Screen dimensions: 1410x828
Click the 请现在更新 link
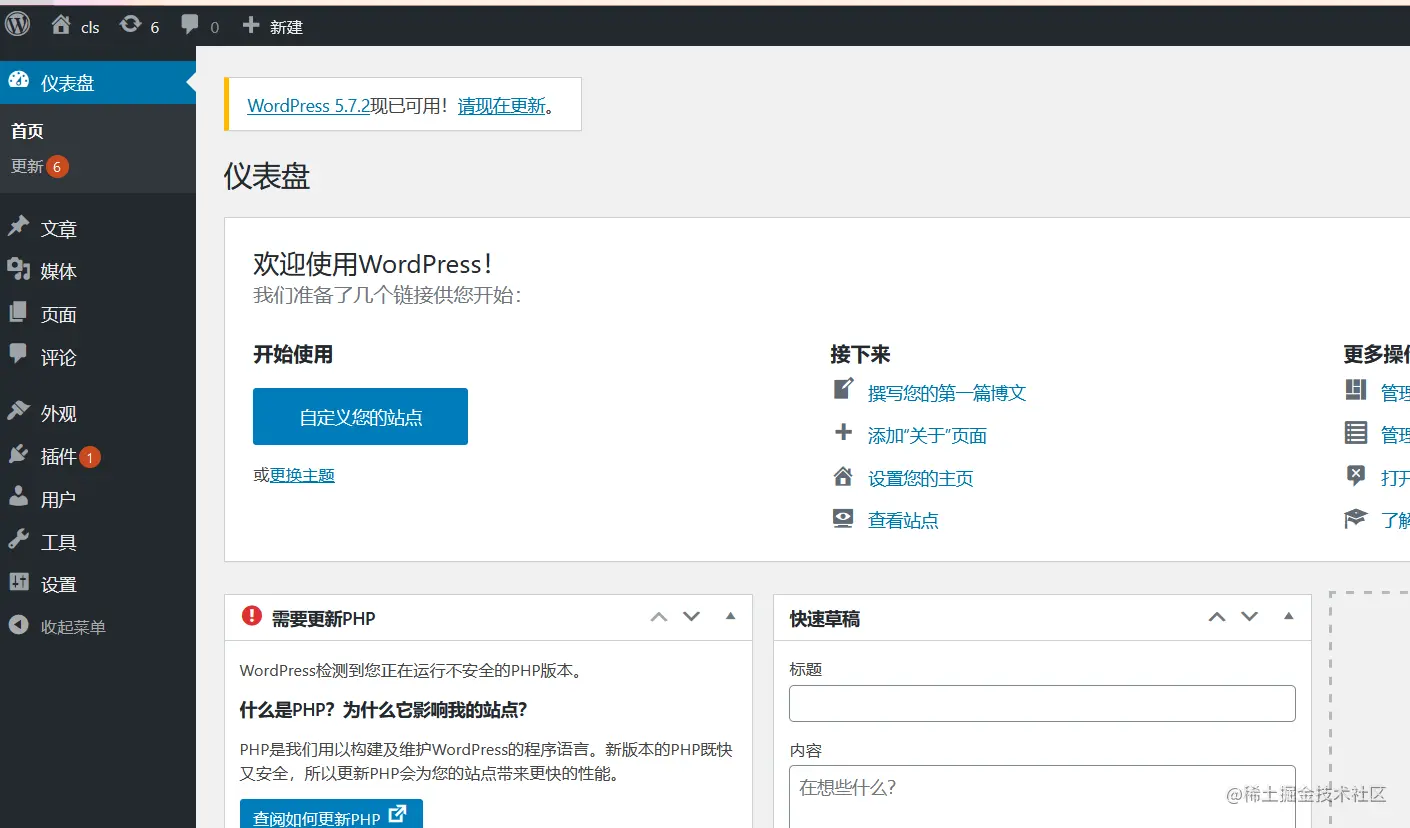502,105
